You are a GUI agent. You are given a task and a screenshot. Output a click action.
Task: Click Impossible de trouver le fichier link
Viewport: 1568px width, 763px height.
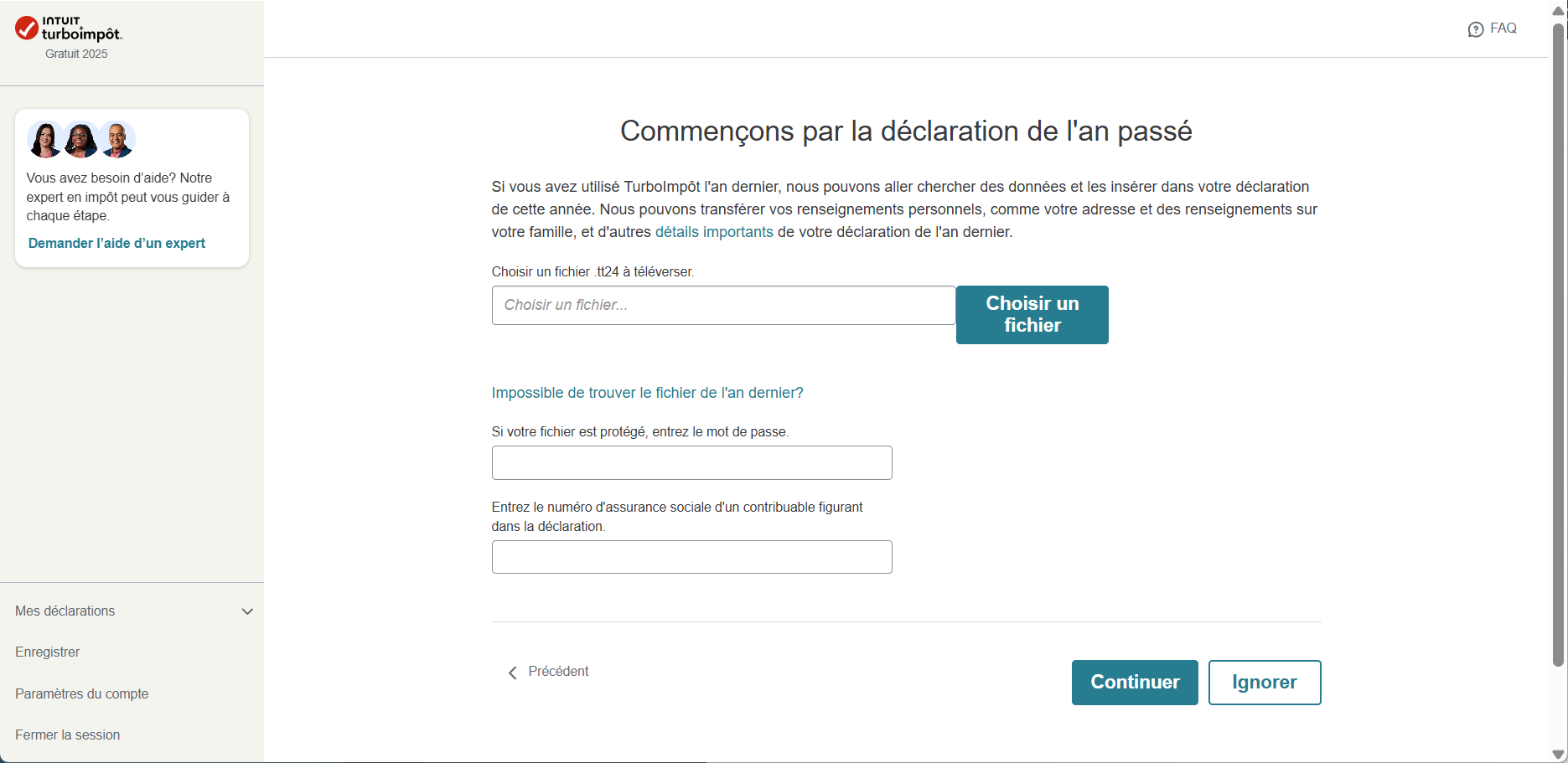(647, 393)
